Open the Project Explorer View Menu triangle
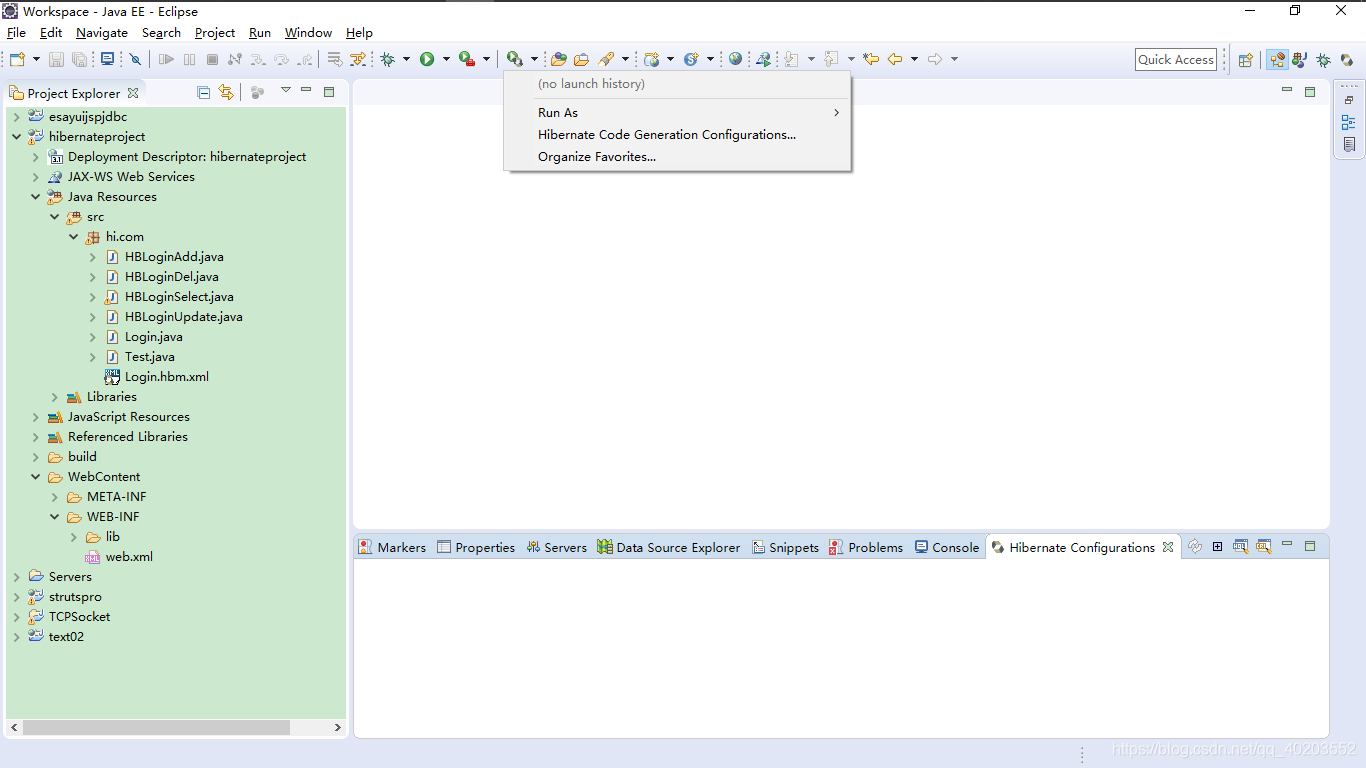The image size is (1366, 768). tap(285, 90)
